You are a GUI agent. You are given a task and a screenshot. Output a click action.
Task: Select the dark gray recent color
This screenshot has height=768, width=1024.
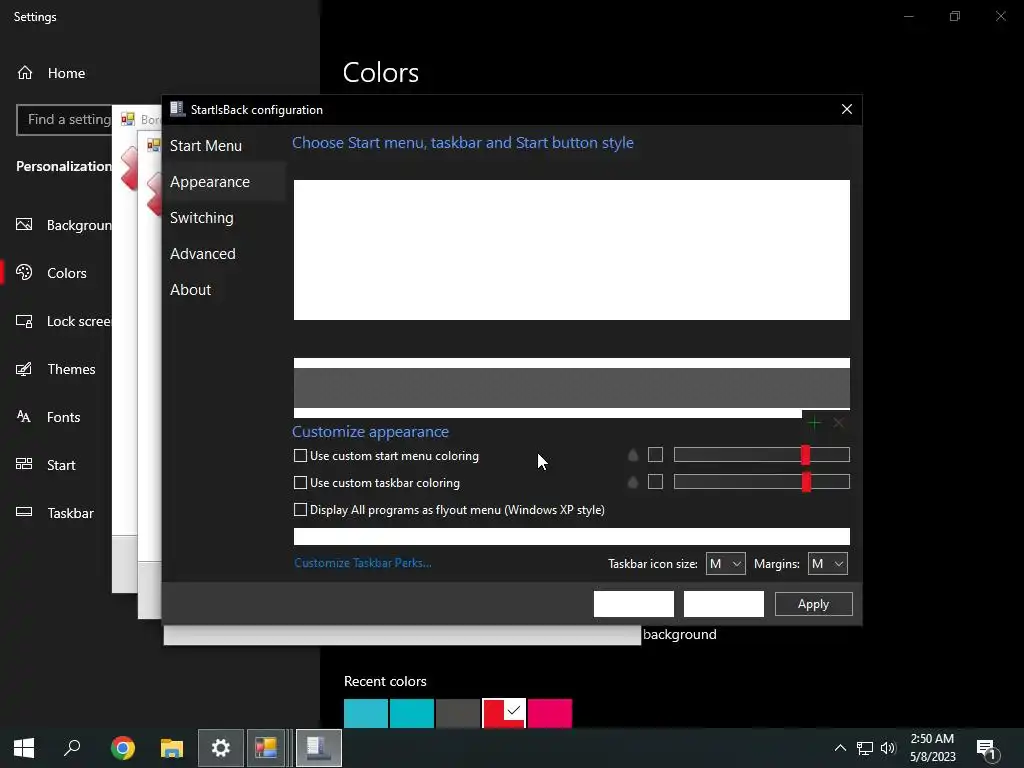pos(458,713)
